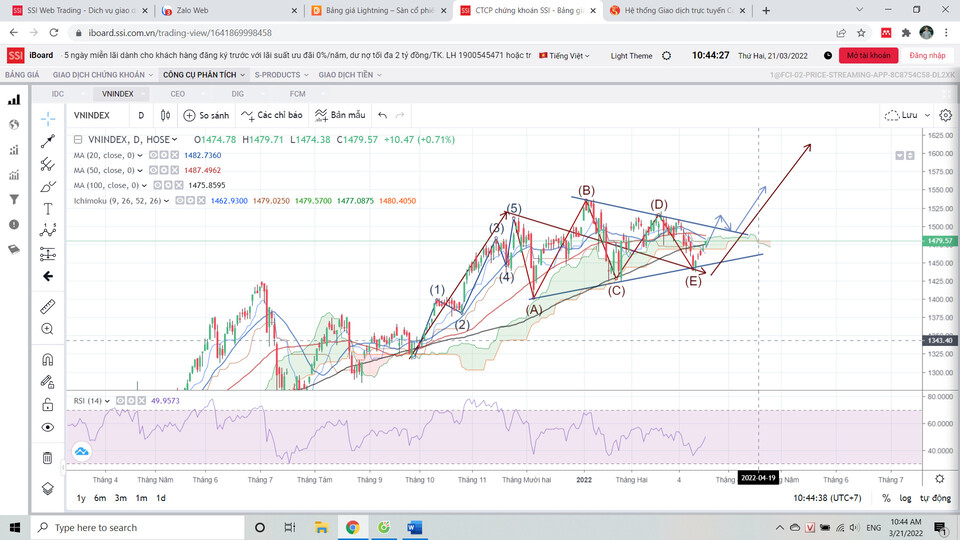Screen dimensions: 960x540
Task: Toggle magnet mode for drawings
Action: 47,360
